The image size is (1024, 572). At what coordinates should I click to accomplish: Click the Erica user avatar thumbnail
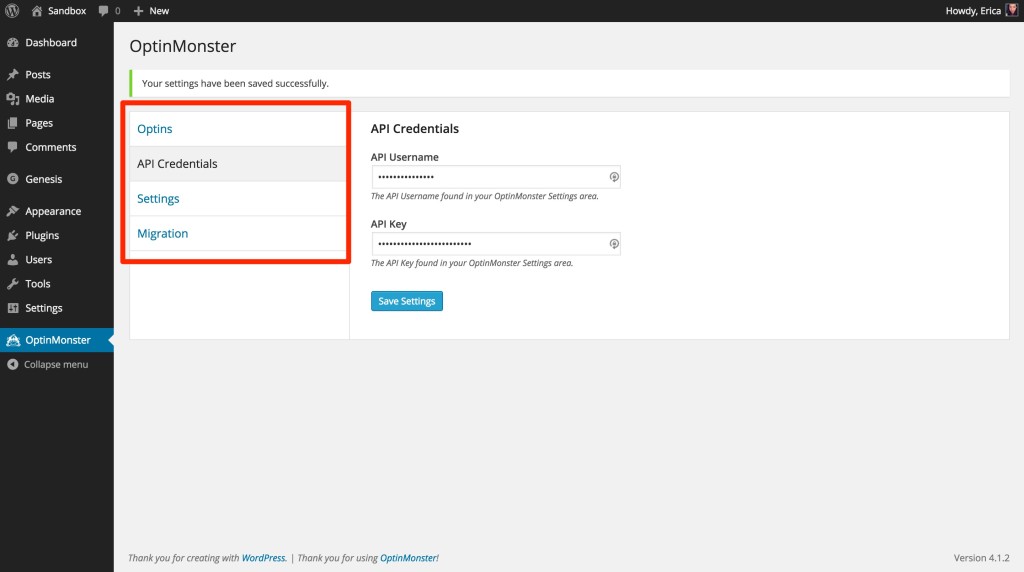click(x=1011, y=11)
